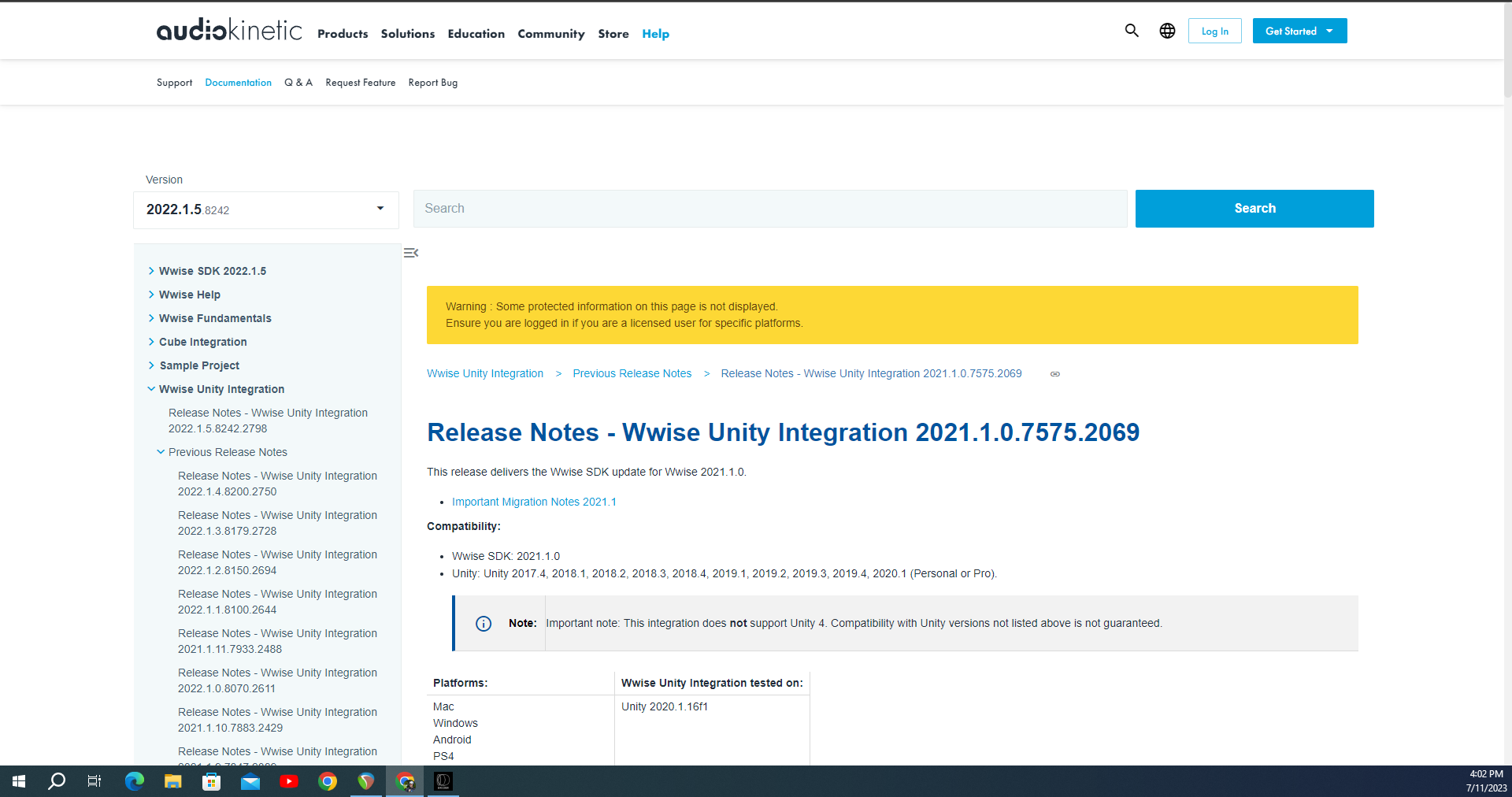Collapse the Previous Release Notes node

coord(161,452)
